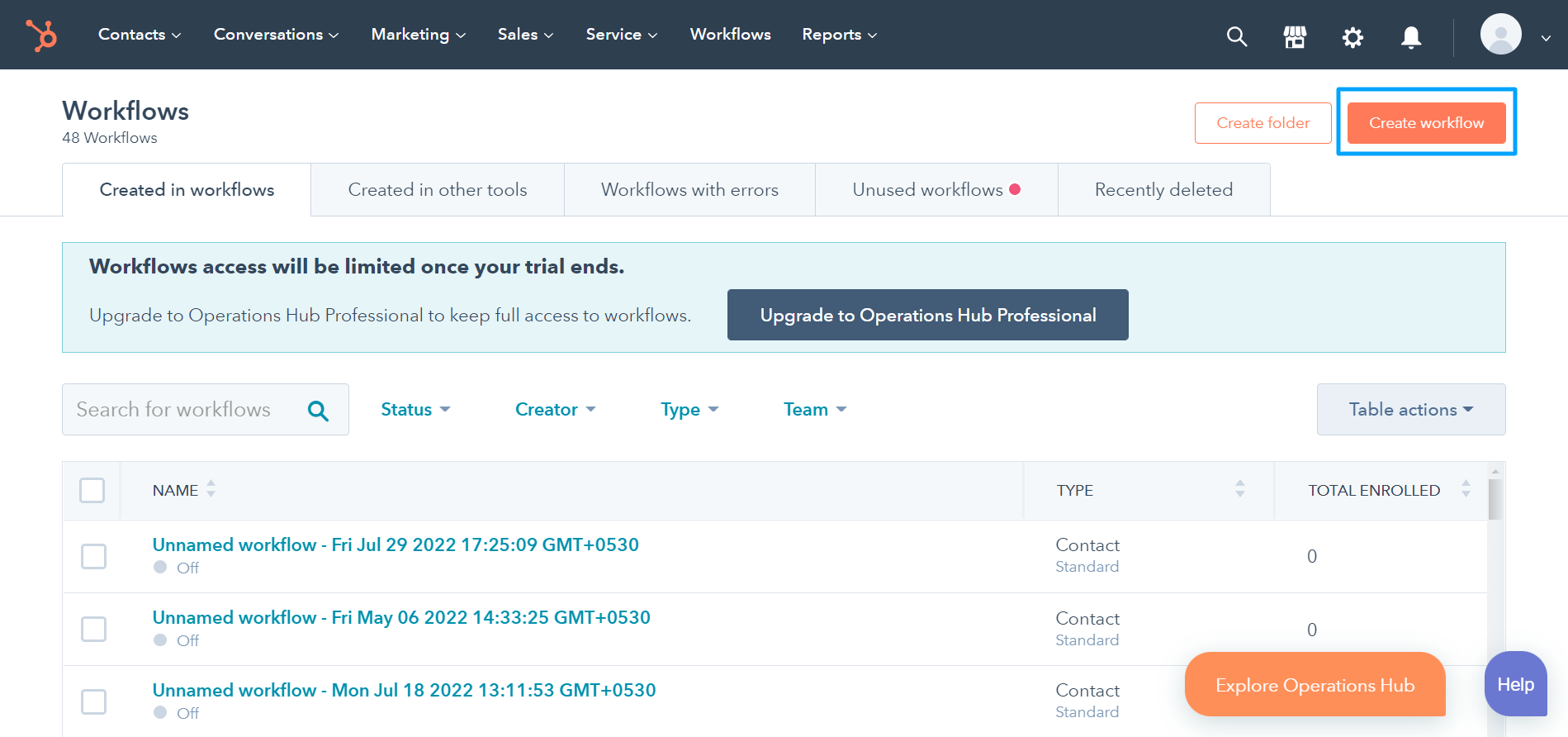Screen dimensions: 1568x737
Task: Open Unnamed workflow Fri May 06 2022
Action: (401, 617)
